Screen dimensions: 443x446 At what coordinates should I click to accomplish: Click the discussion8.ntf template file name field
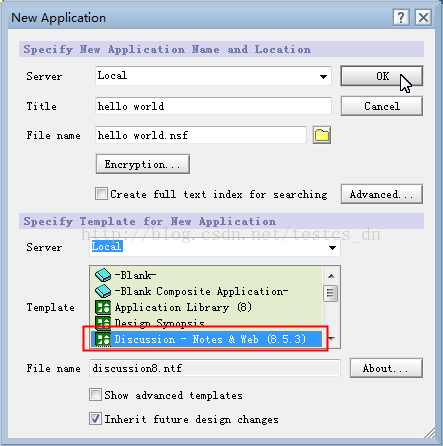point(215,368)
